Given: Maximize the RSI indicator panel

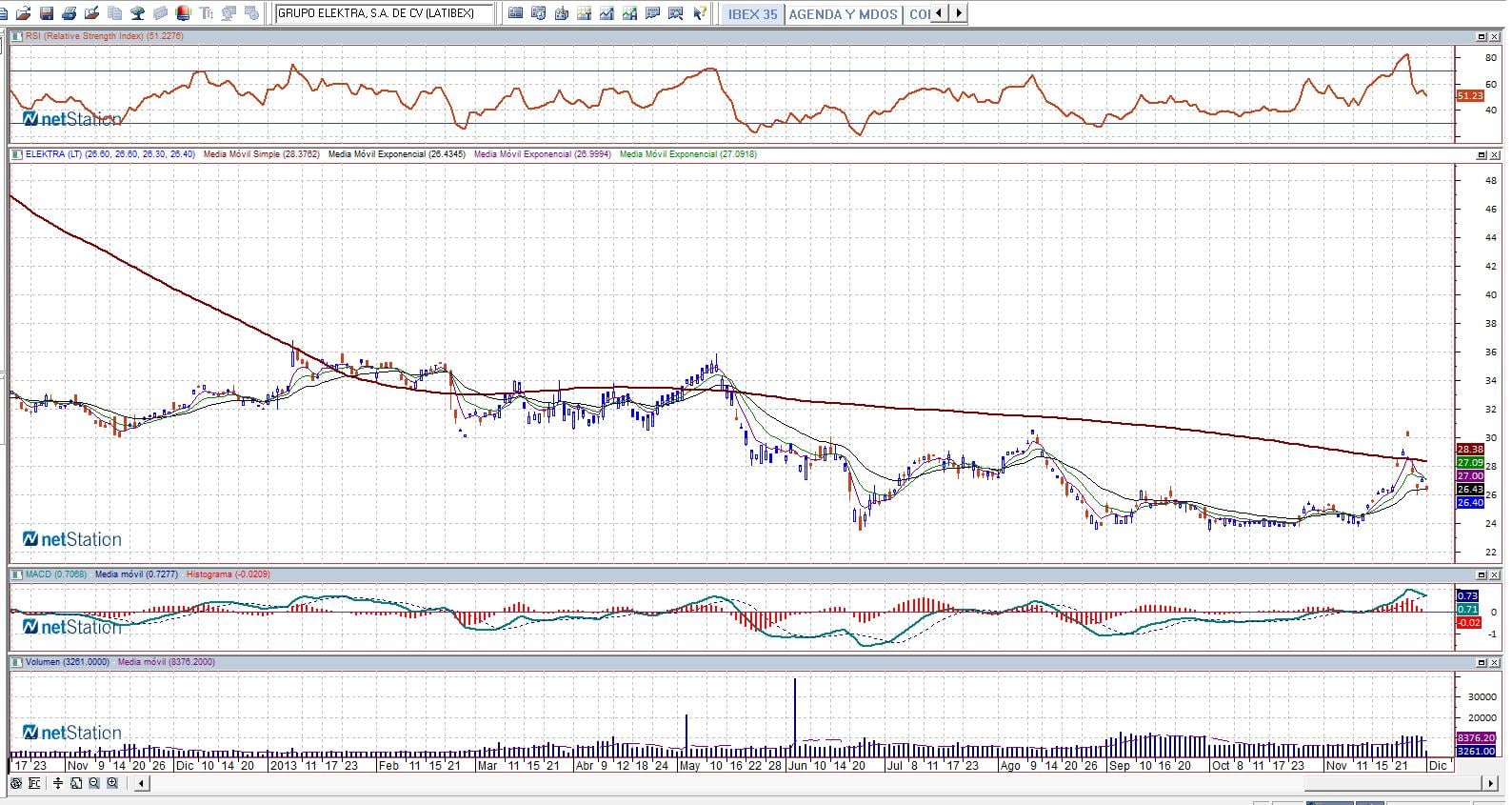Looking at the screenshot, I should [x=1482, y=36].
